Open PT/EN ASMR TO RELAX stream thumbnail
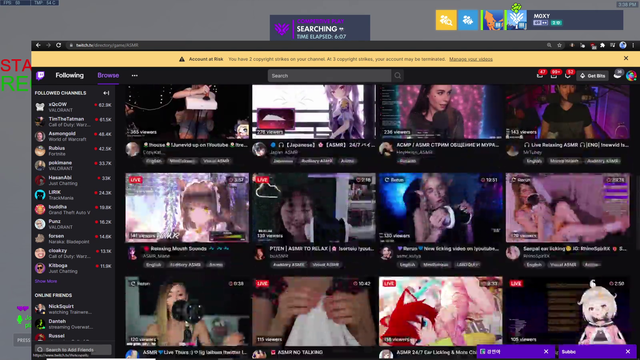The image size is (640, 360). click(x=313, y=208)
